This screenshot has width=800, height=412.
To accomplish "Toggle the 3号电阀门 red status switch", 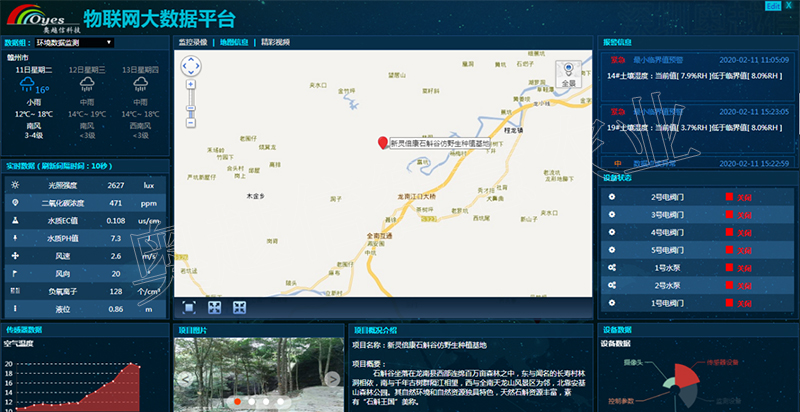I will (730, 214).
